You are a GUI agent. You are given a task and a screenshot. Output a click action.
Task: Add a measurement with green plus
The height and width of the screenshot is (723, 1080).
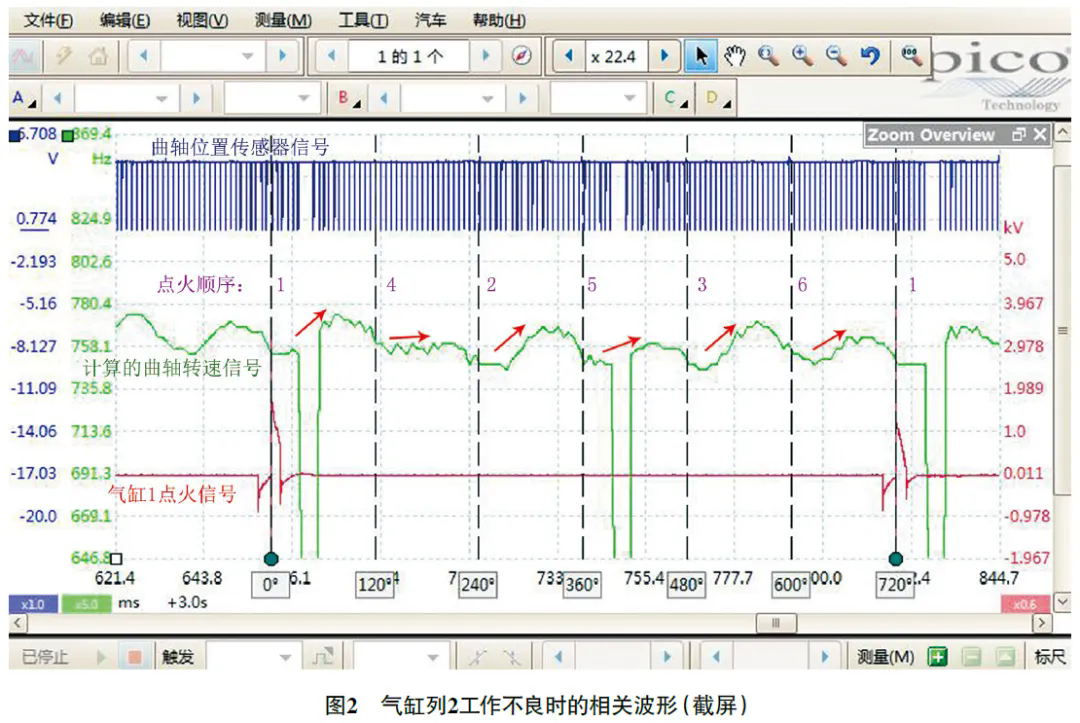click(x=937, y=657)
